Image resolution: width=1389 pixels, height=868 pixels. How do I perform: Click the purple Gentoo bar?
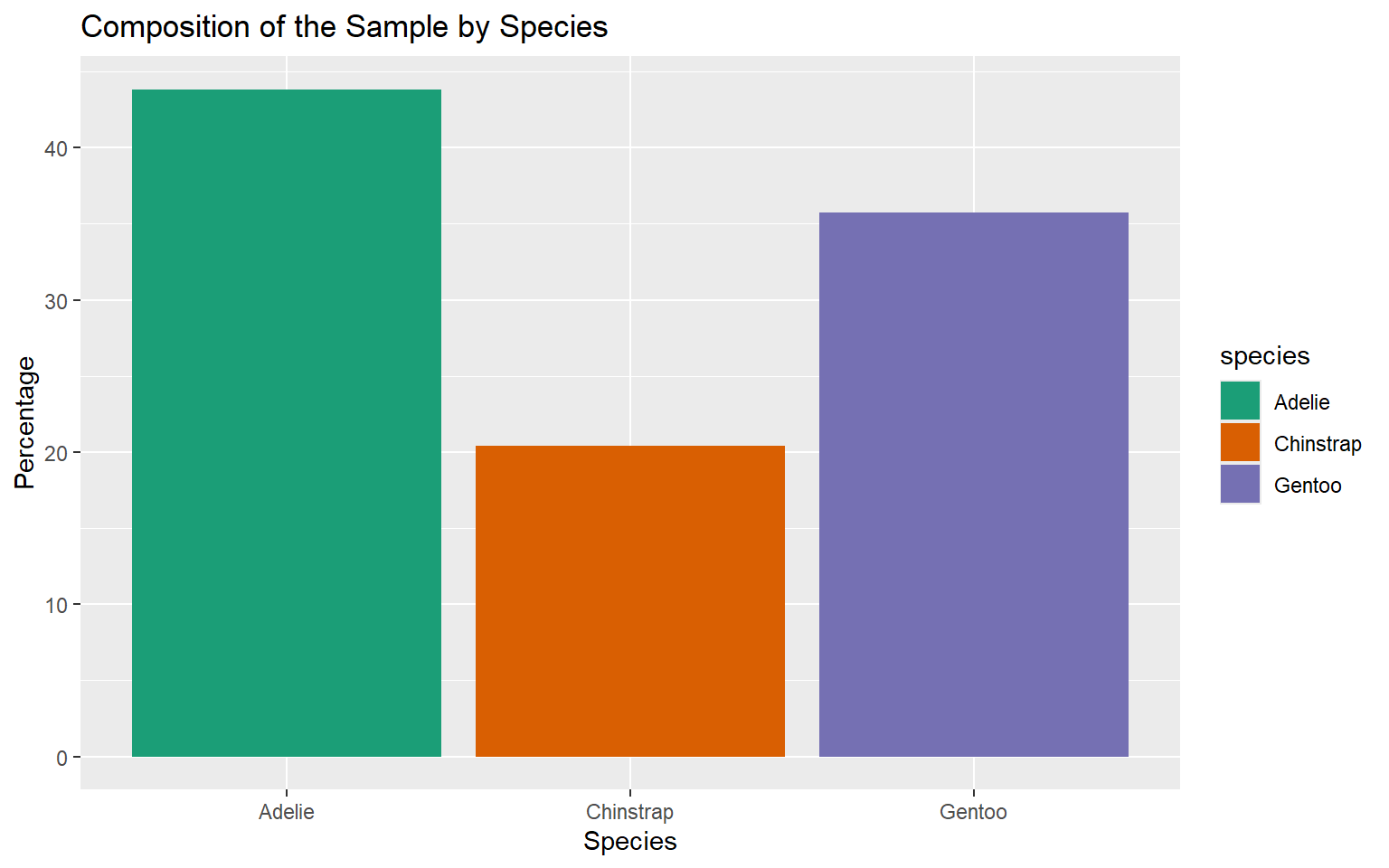[x=974, y=485]
